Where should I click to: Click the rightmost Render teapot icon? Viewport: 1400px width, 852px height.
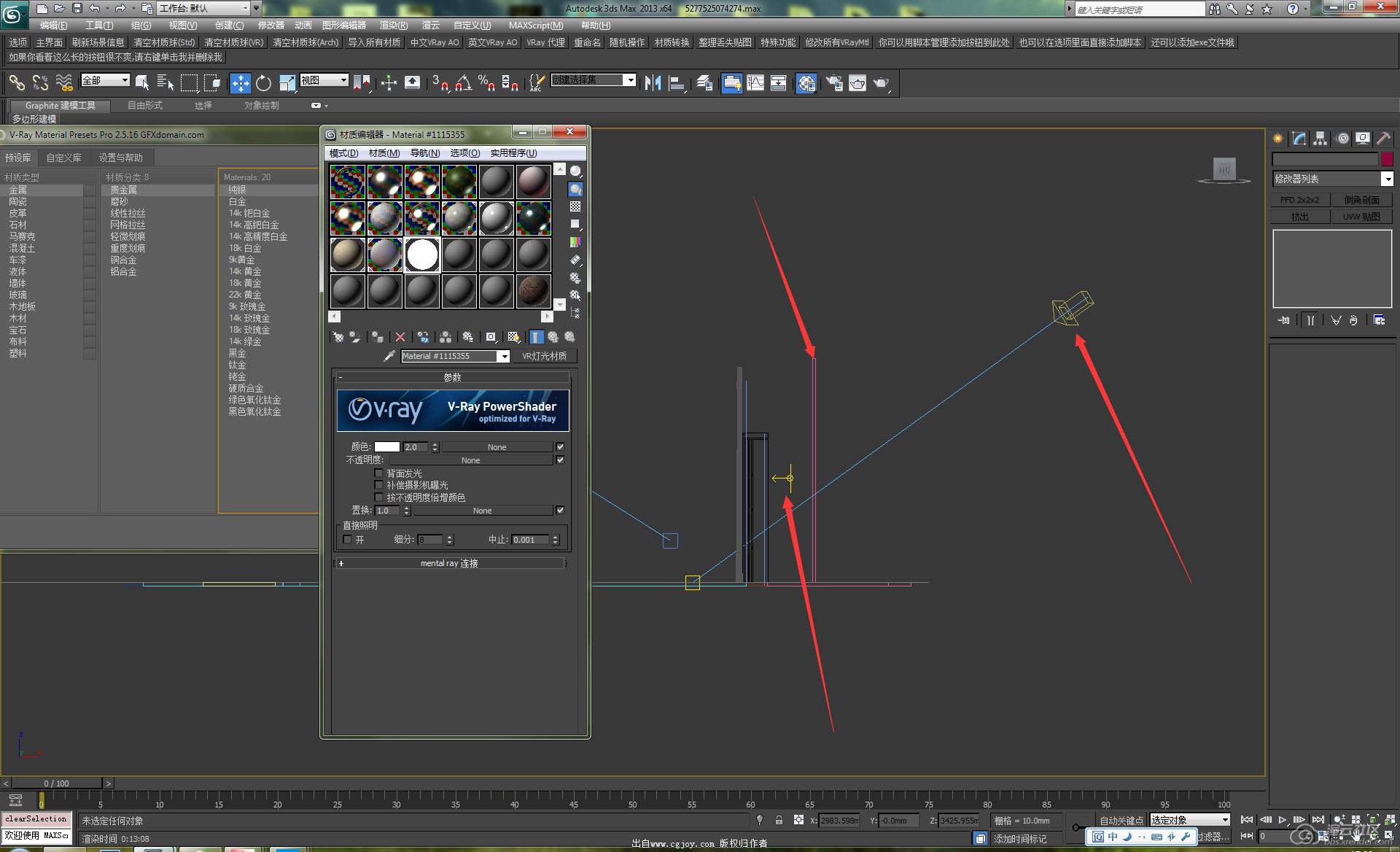882,83
